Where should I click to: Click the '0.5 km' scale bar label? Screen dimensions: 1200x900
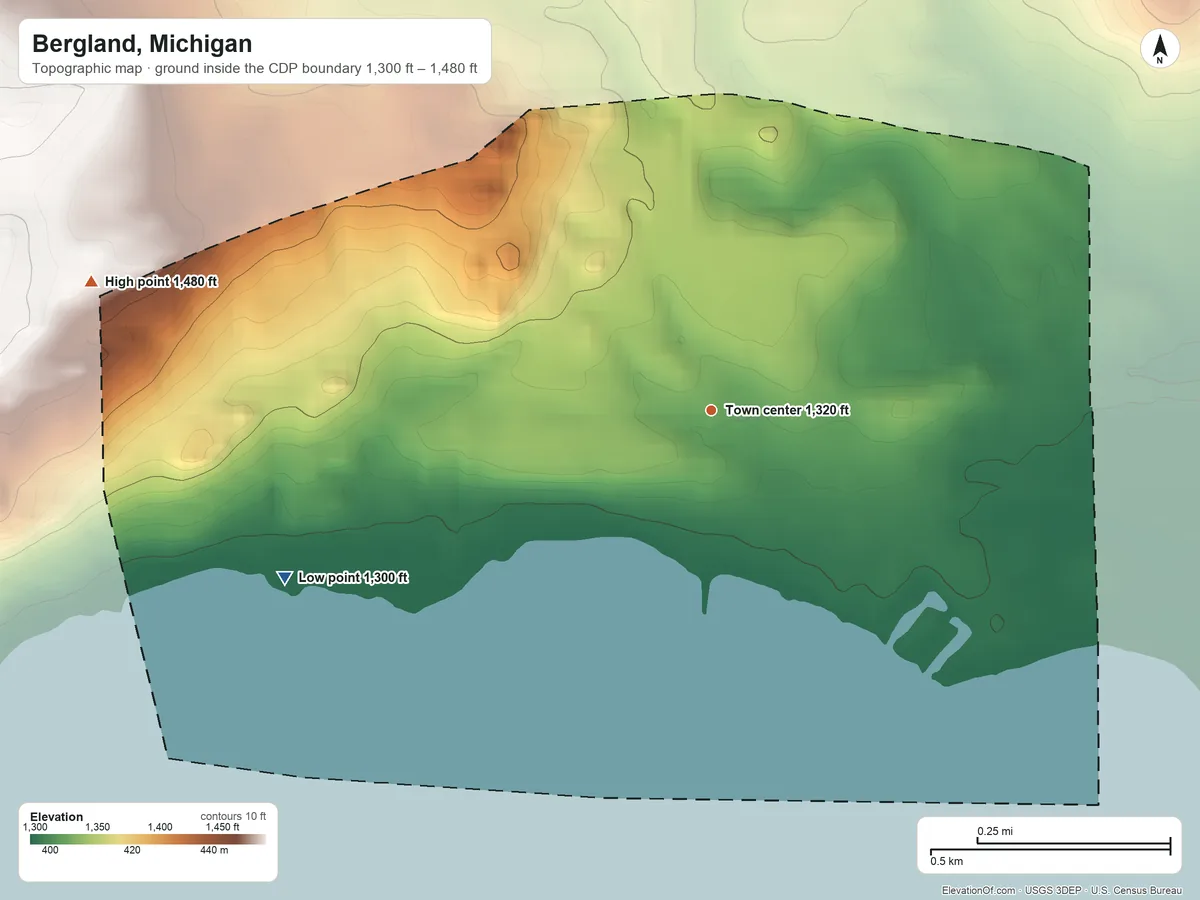[947, 861]
